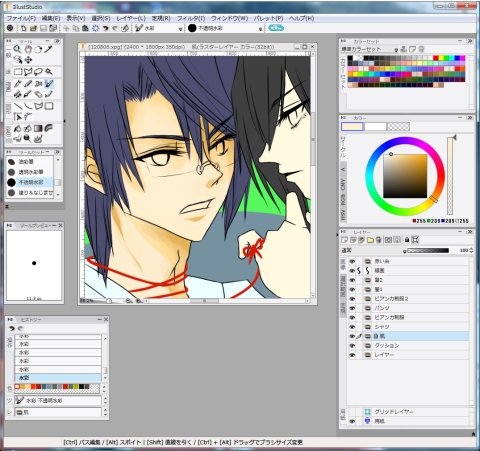
Task: Hide the 肌 layer
Action: coord(352,336)
